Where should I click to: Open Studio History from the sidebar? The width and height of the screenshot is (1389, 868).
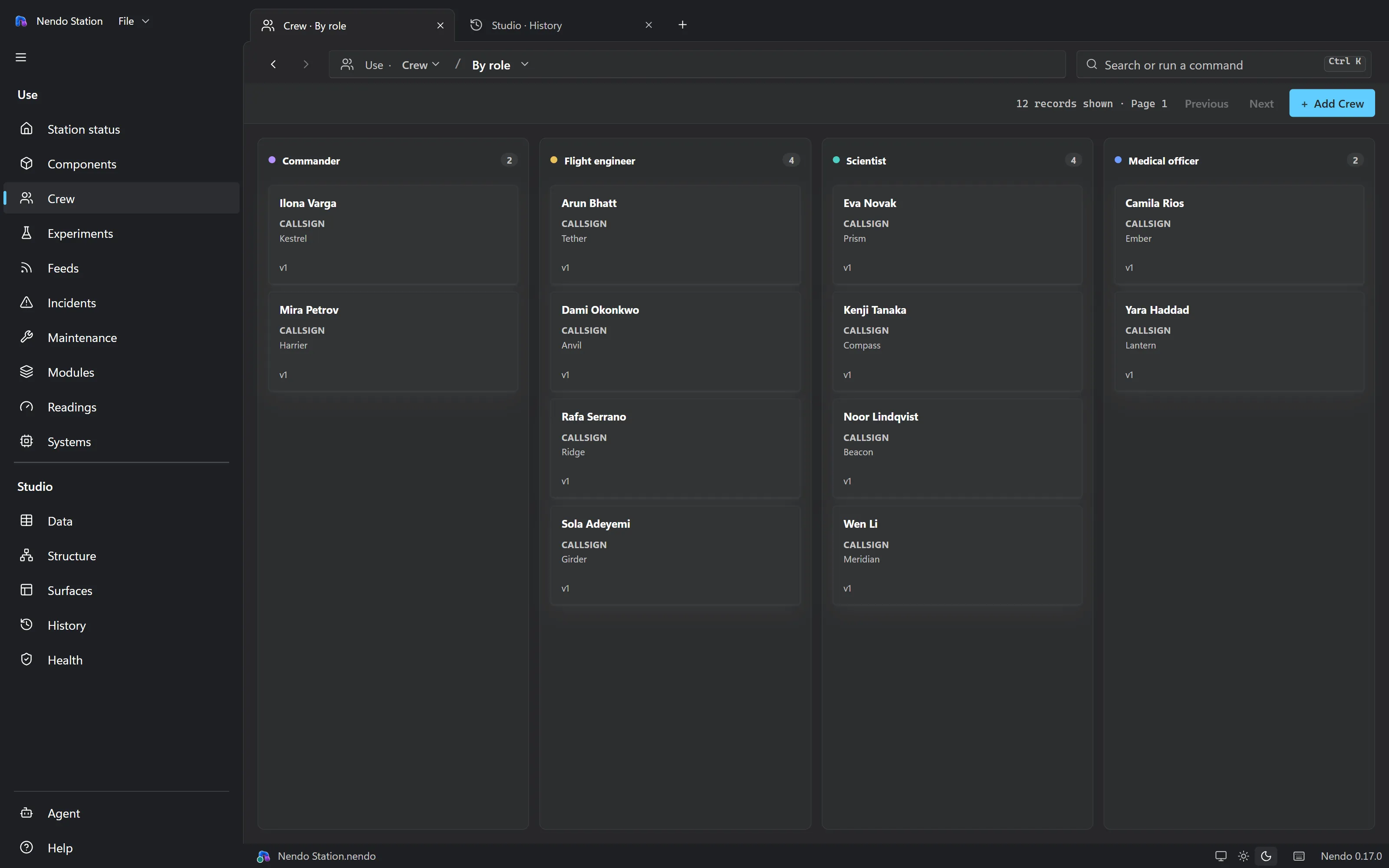[121, 625]
